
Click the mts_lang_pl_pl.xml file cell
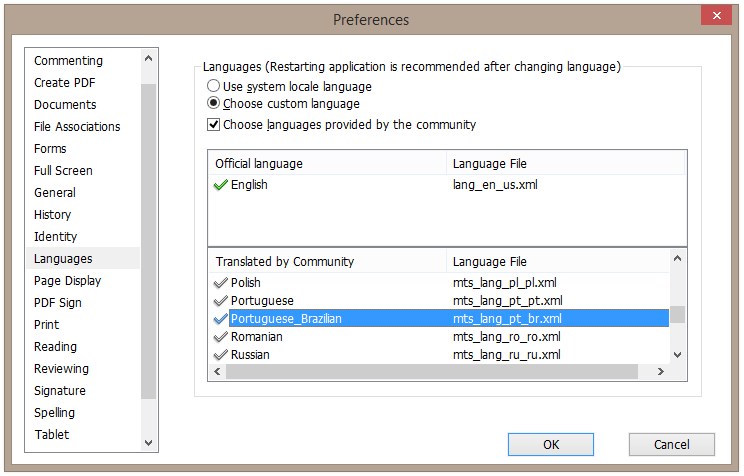[504, 283]
